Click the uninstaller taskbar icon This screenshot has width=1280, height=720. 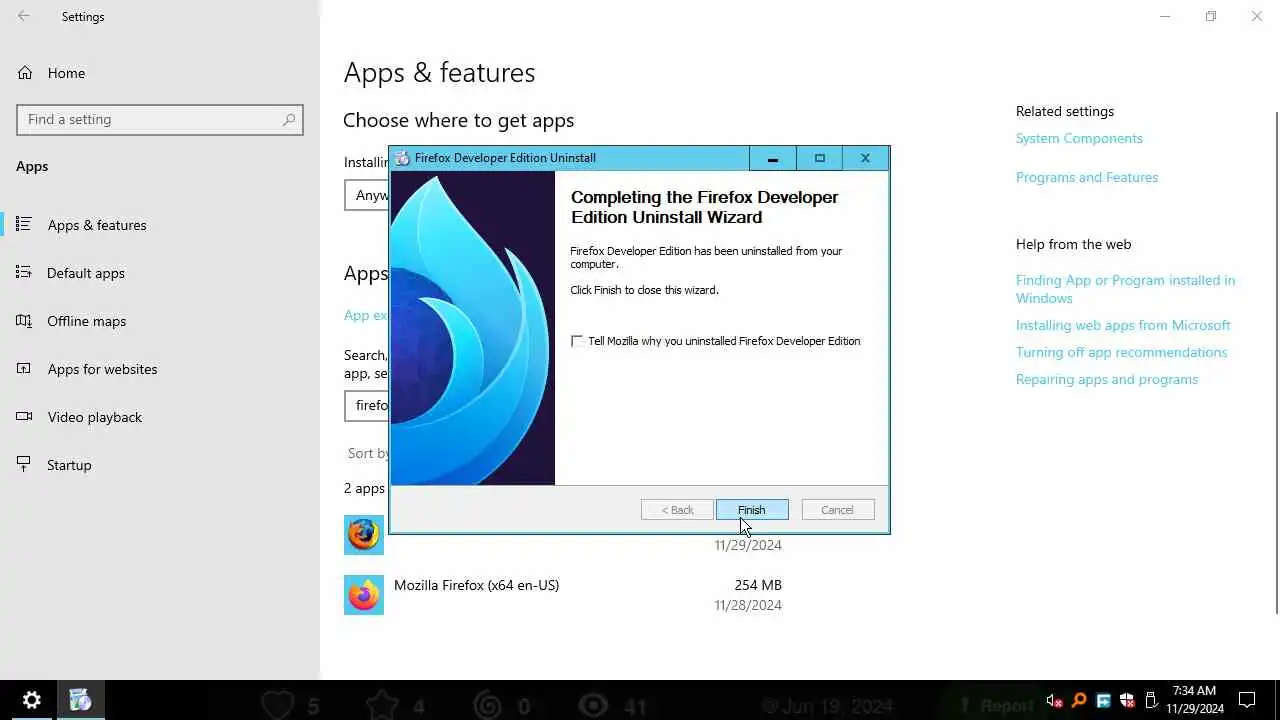point(80,700)
